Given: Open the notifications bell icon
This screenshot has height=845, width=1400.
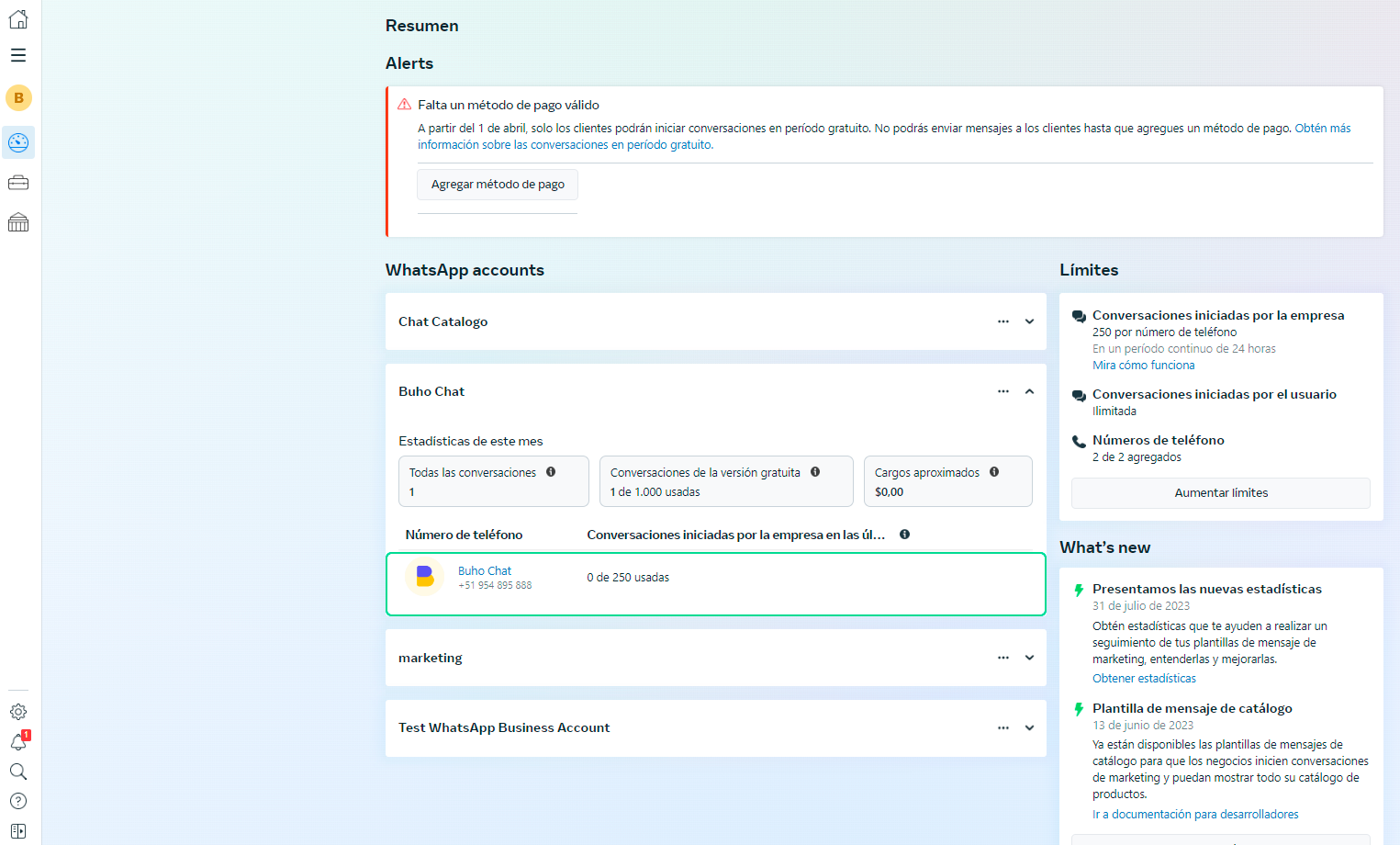Looking at the screenshot, I should tap(18, 742).
